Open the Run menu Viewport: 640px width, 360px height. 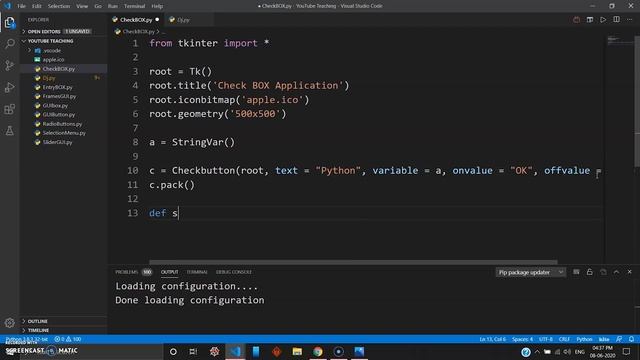113,6
